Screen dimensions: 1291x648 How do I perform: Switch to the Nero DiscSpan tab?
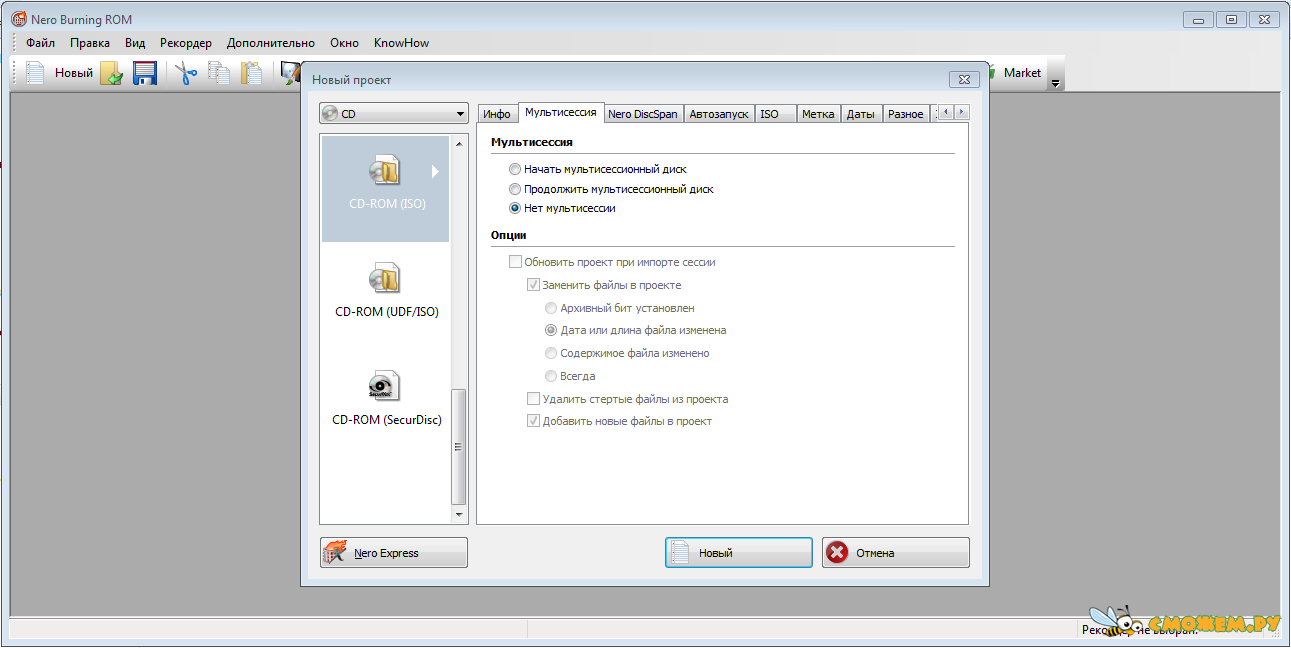click(643, 114)
